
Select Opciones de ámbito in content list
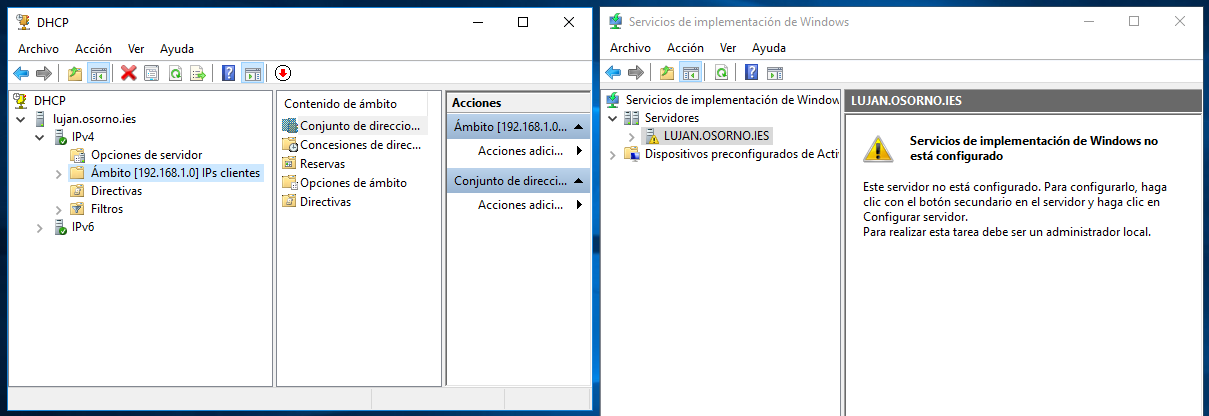[x=353, y=182]
